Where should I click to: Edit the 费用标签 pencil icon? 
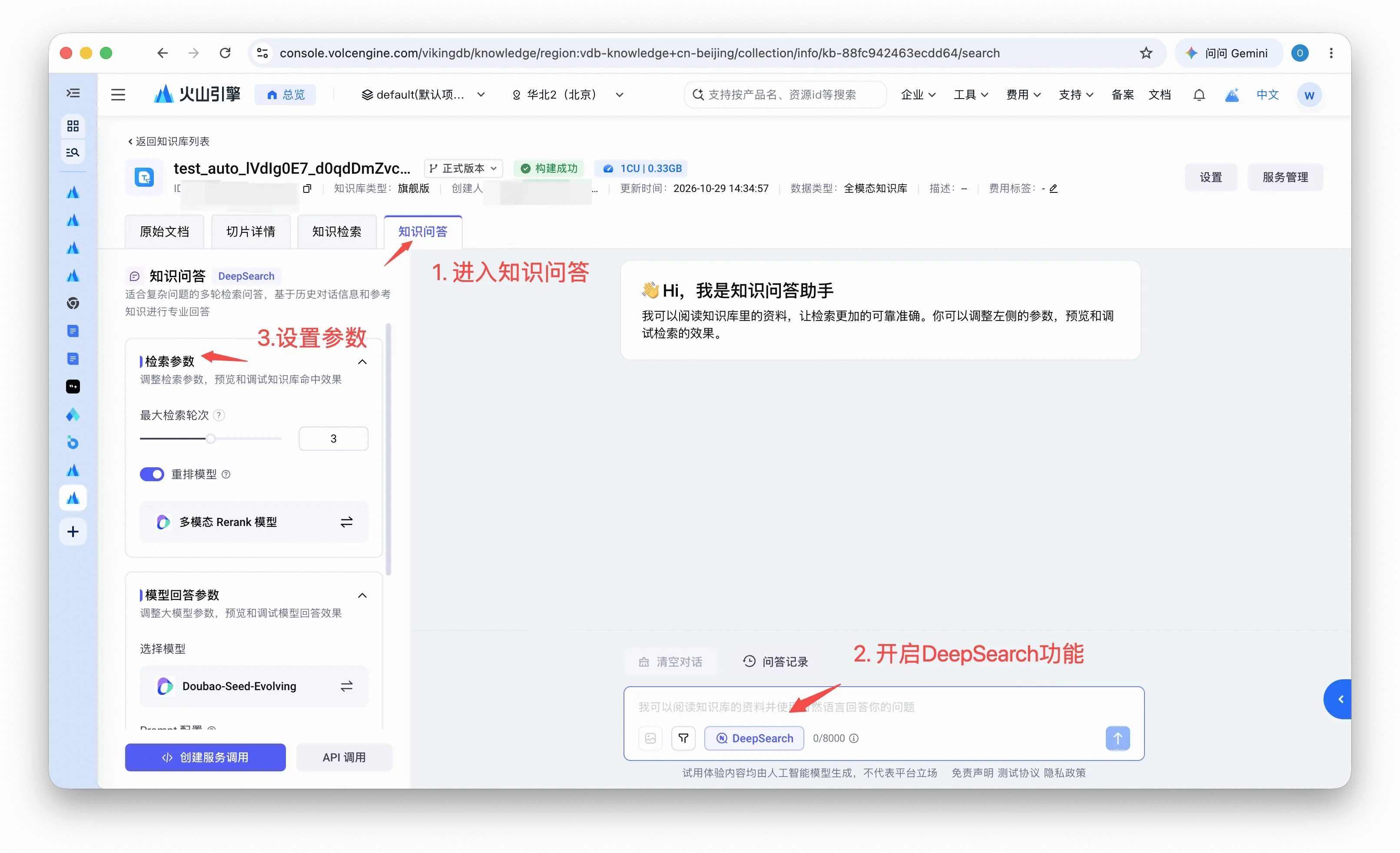(1053, 188)
